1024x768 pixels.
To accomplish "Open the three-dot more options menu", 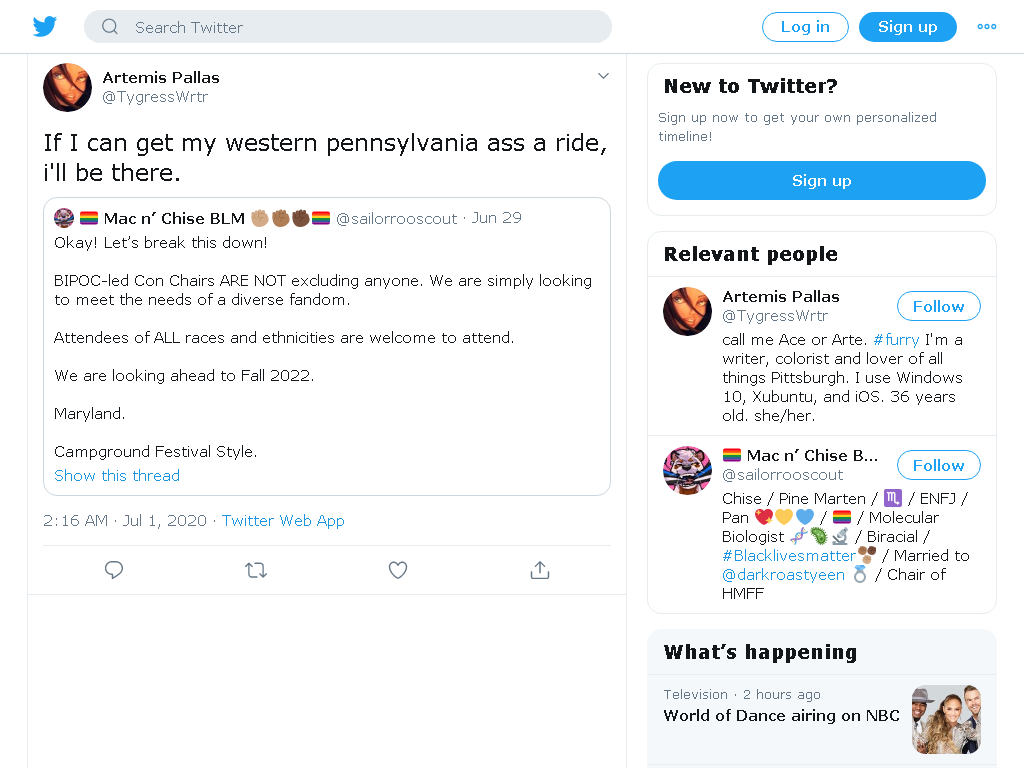I will pos(987,27).
